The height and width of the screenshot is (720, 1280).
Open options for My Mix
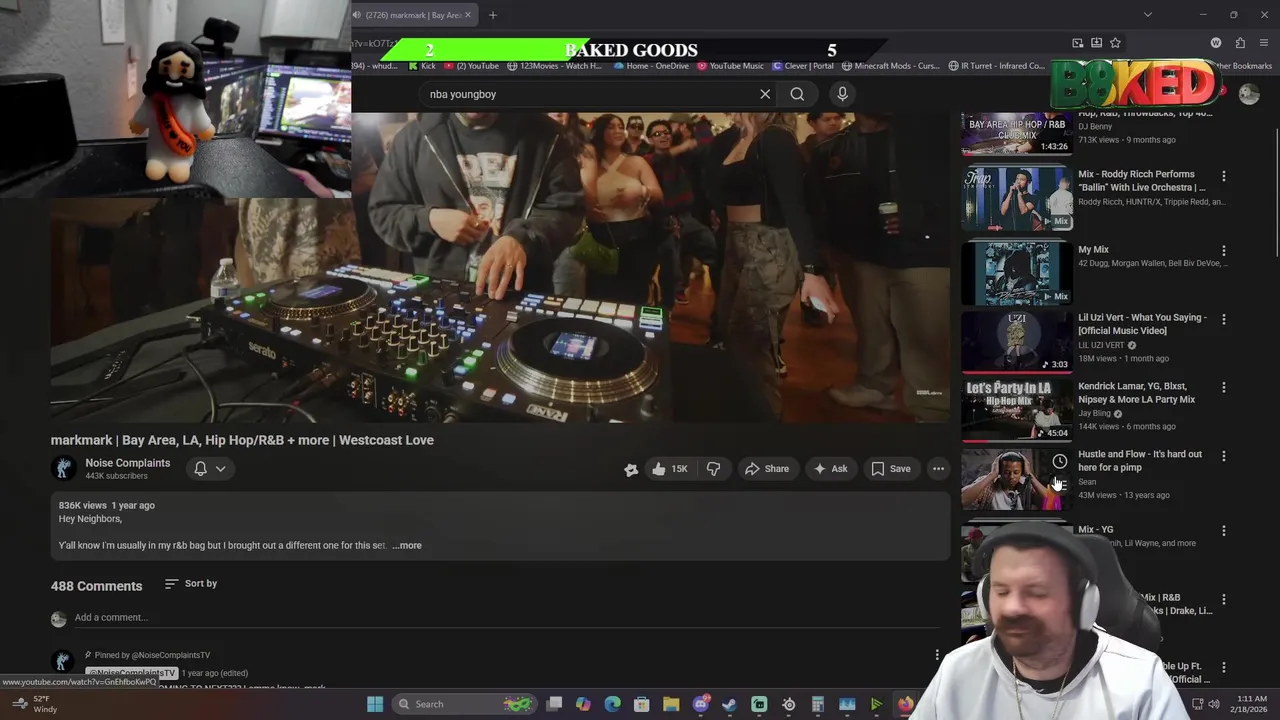click(1223, 251)
